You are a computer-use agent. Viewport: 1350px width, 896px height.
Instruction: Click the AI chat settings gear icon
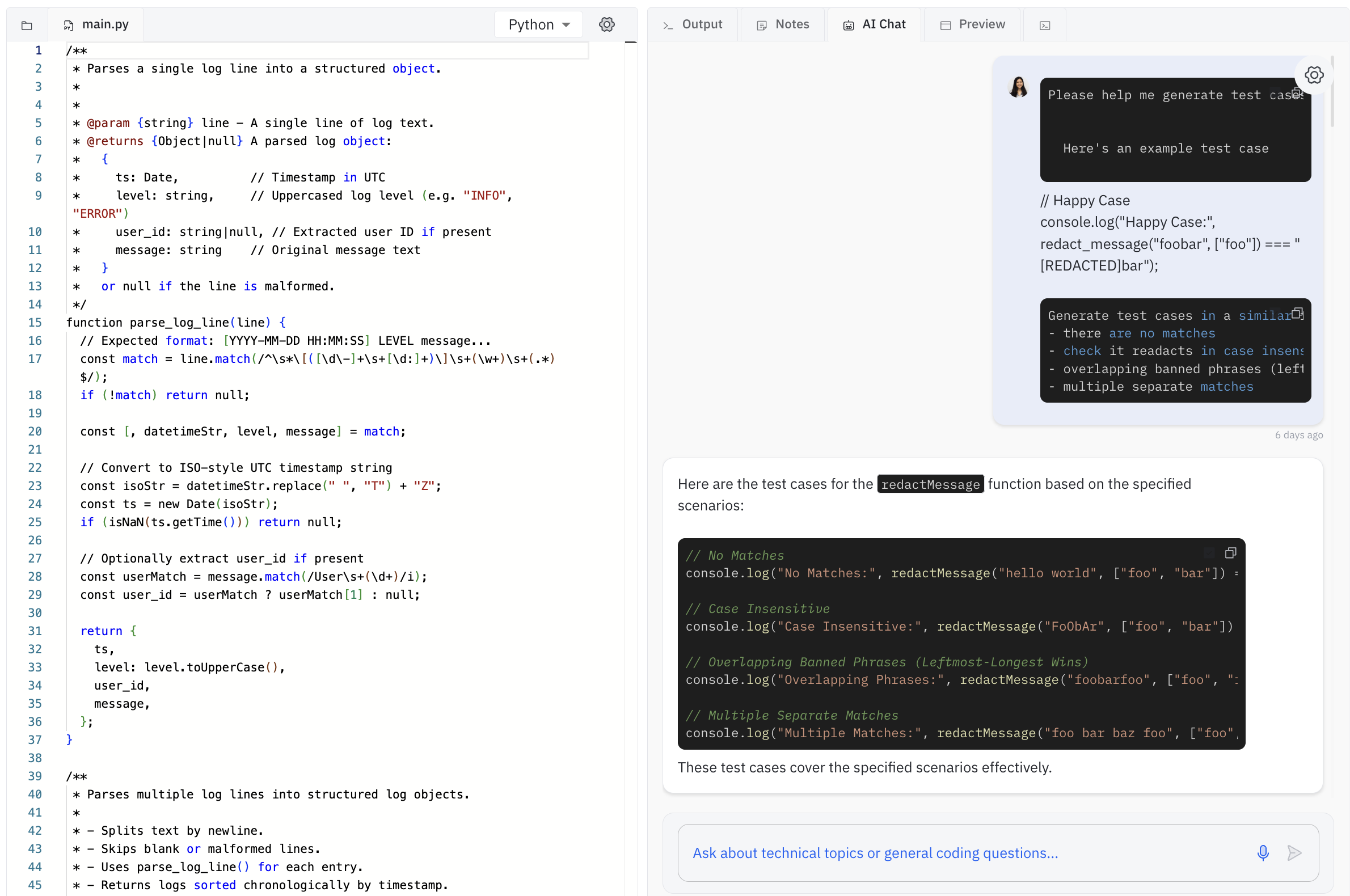[x=1313, y=75]
